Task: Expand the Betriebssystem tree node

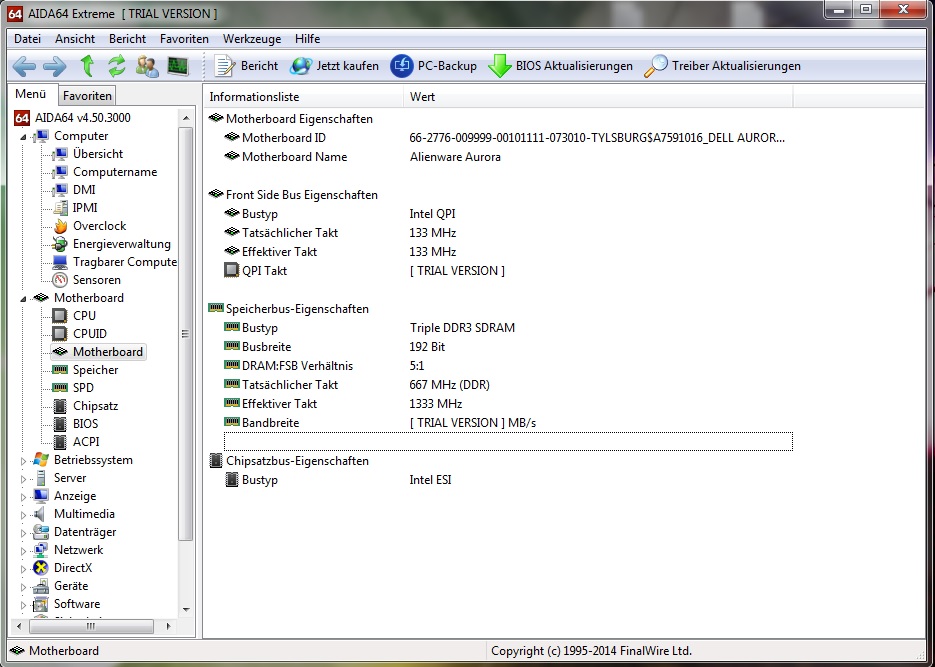Action: pyautogui.click(x=23, y=461)
